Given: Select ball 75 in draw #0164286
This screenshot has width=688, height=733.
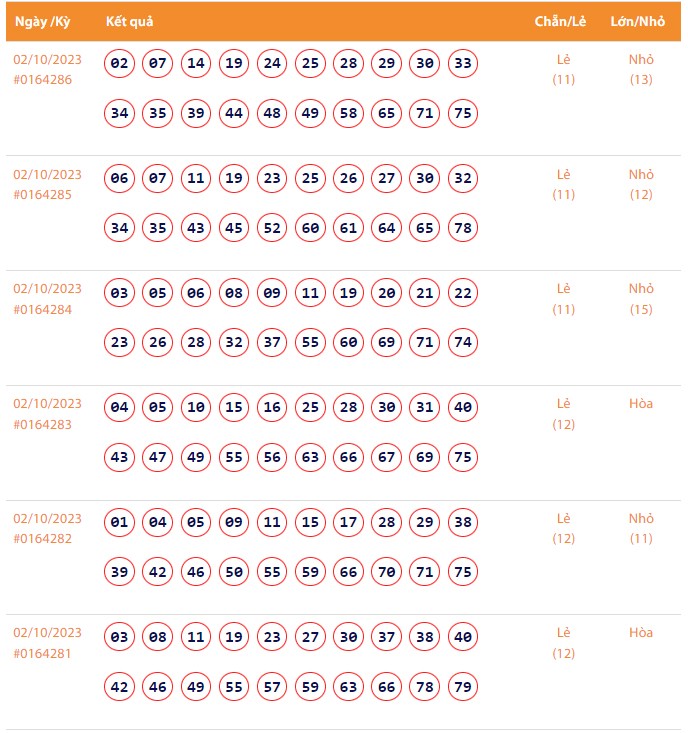Looking at the screenshot, I should pyautogui.click(x=462, y=113).
